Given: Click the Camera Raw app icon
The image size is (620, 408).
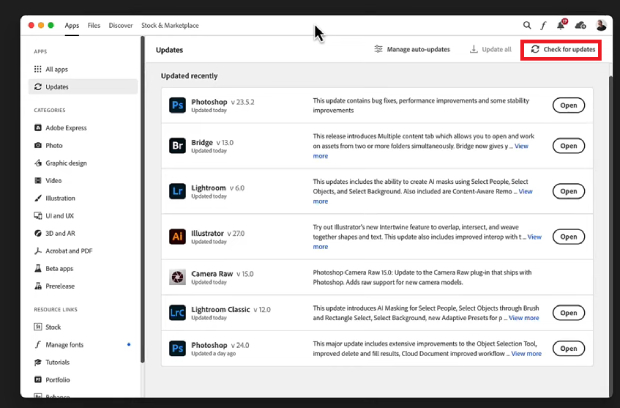Looking at the screenshot, I should tap(177, 276).
